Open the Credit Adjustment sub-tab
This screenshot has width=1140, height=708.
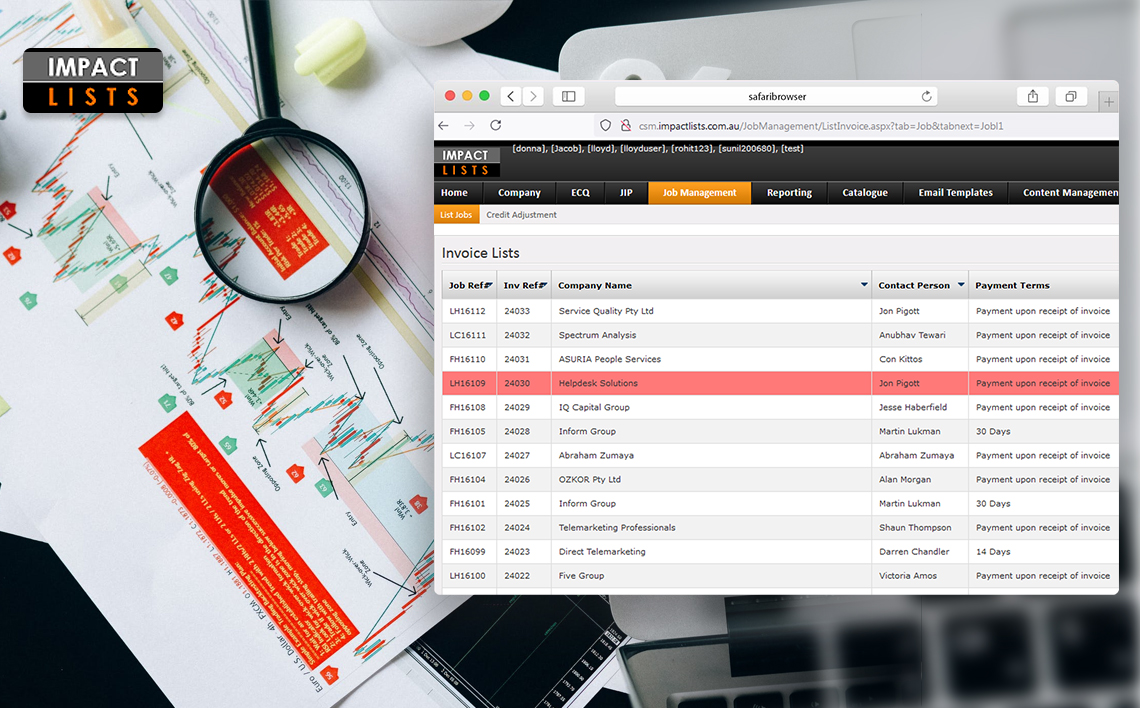521,214
